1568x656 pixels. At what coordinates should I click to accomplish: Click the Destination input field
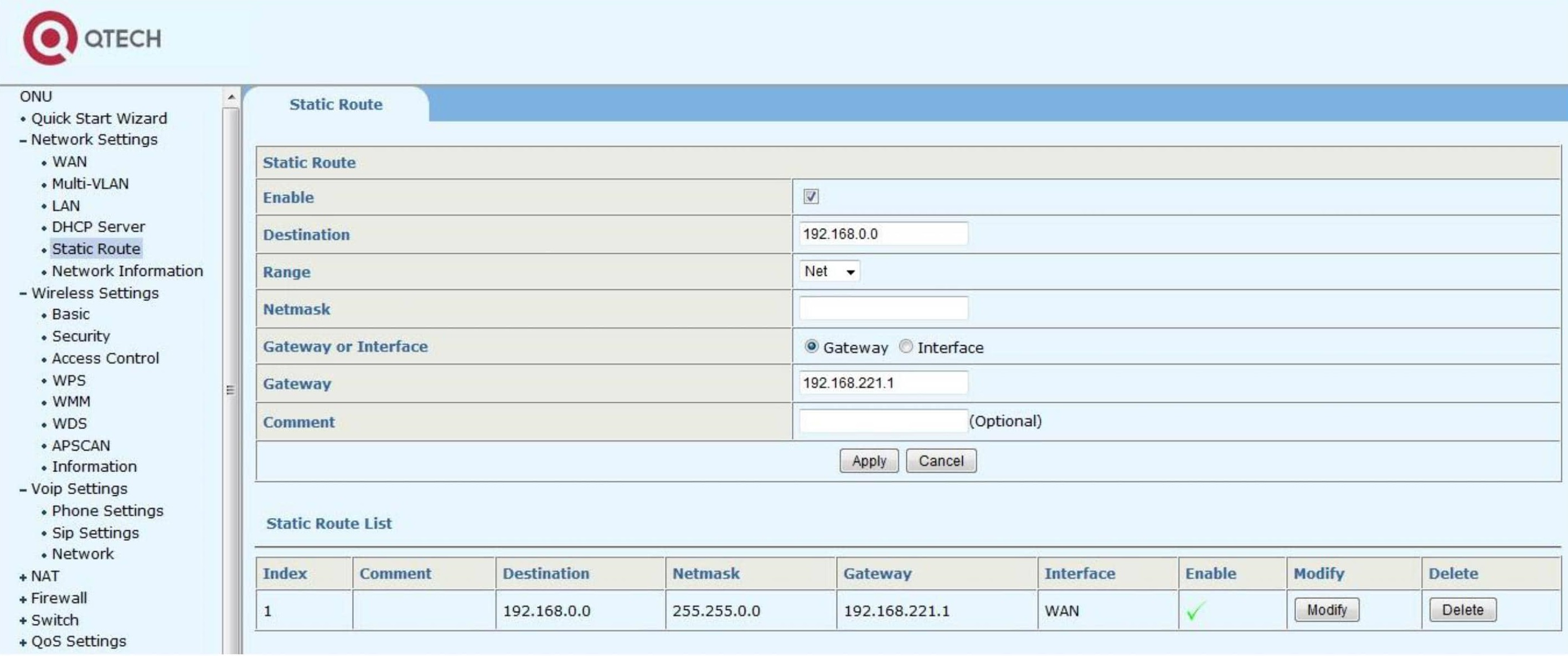click(x=883, y=234)
